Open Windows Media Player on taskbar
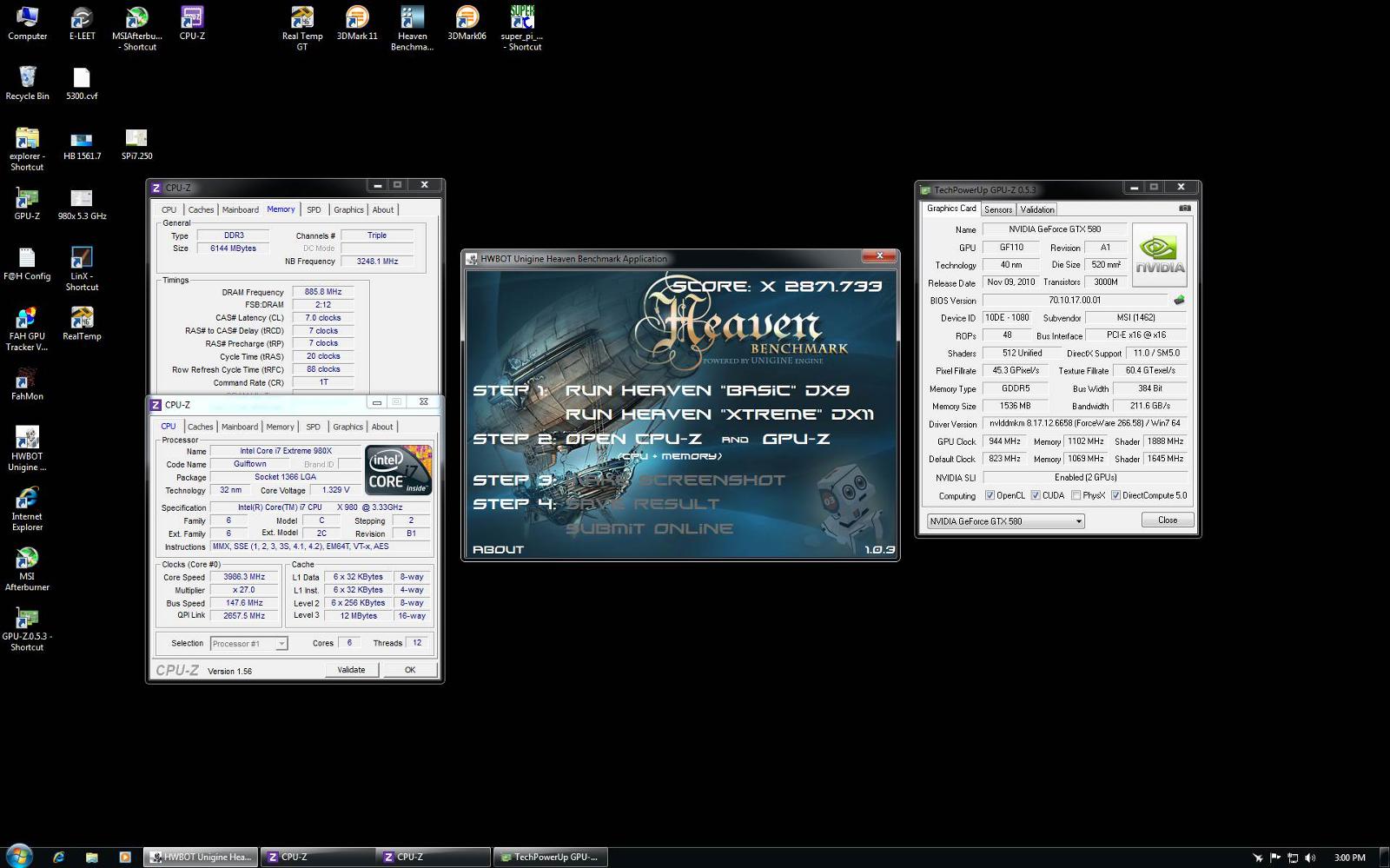 click(x=124, y=857)
